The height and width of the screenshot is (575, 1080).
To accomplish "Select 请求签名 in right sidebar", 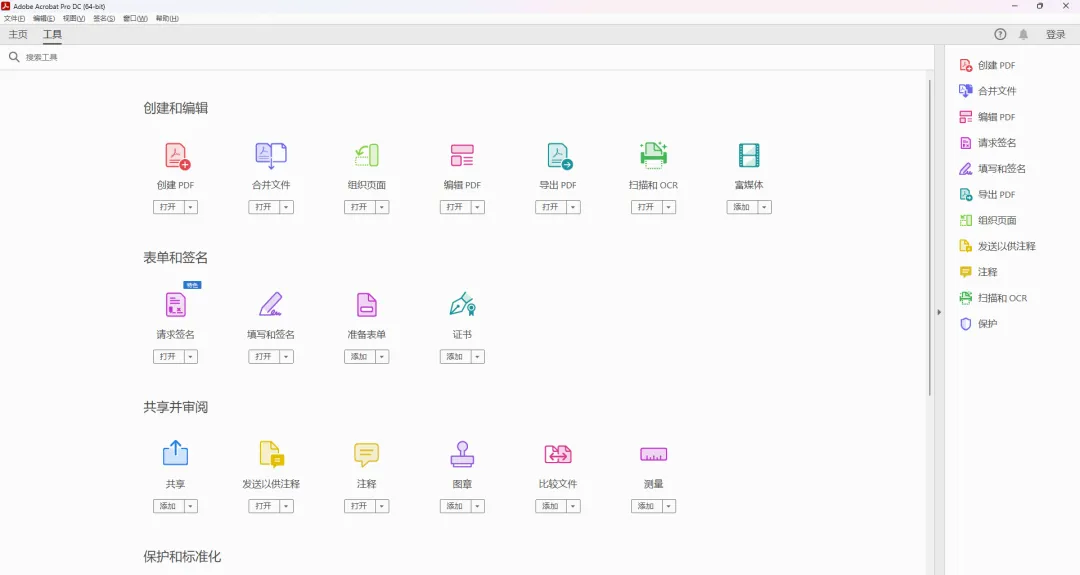I will (x=988, y=143).
